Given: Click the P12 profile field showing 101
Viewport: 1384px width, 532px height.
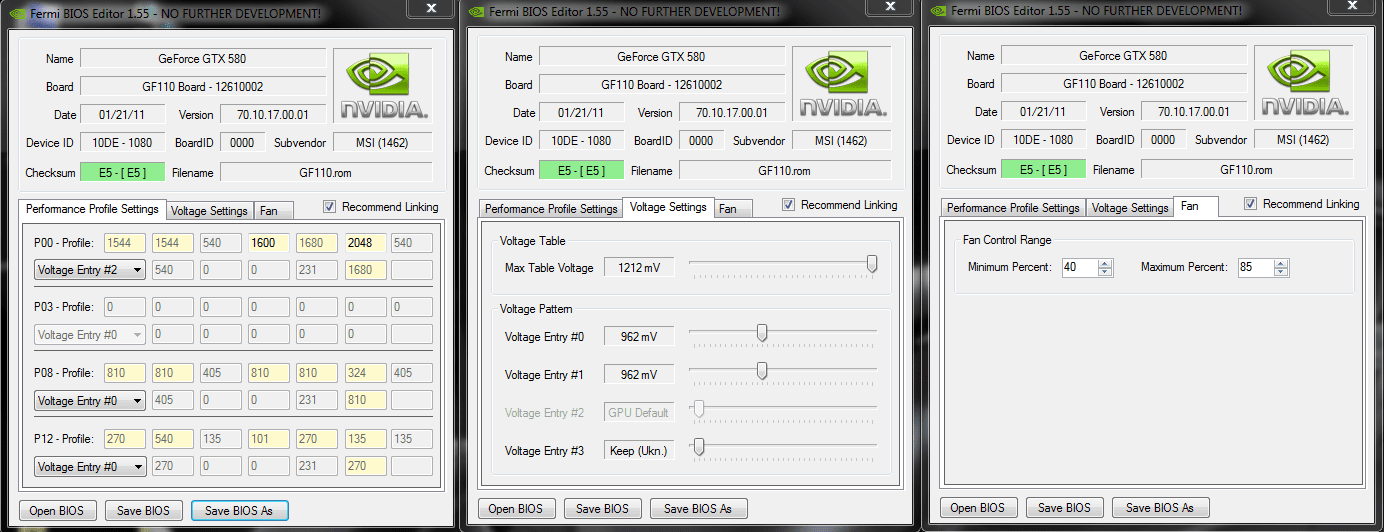Looking at the screenshot, I should click(268, 439).
